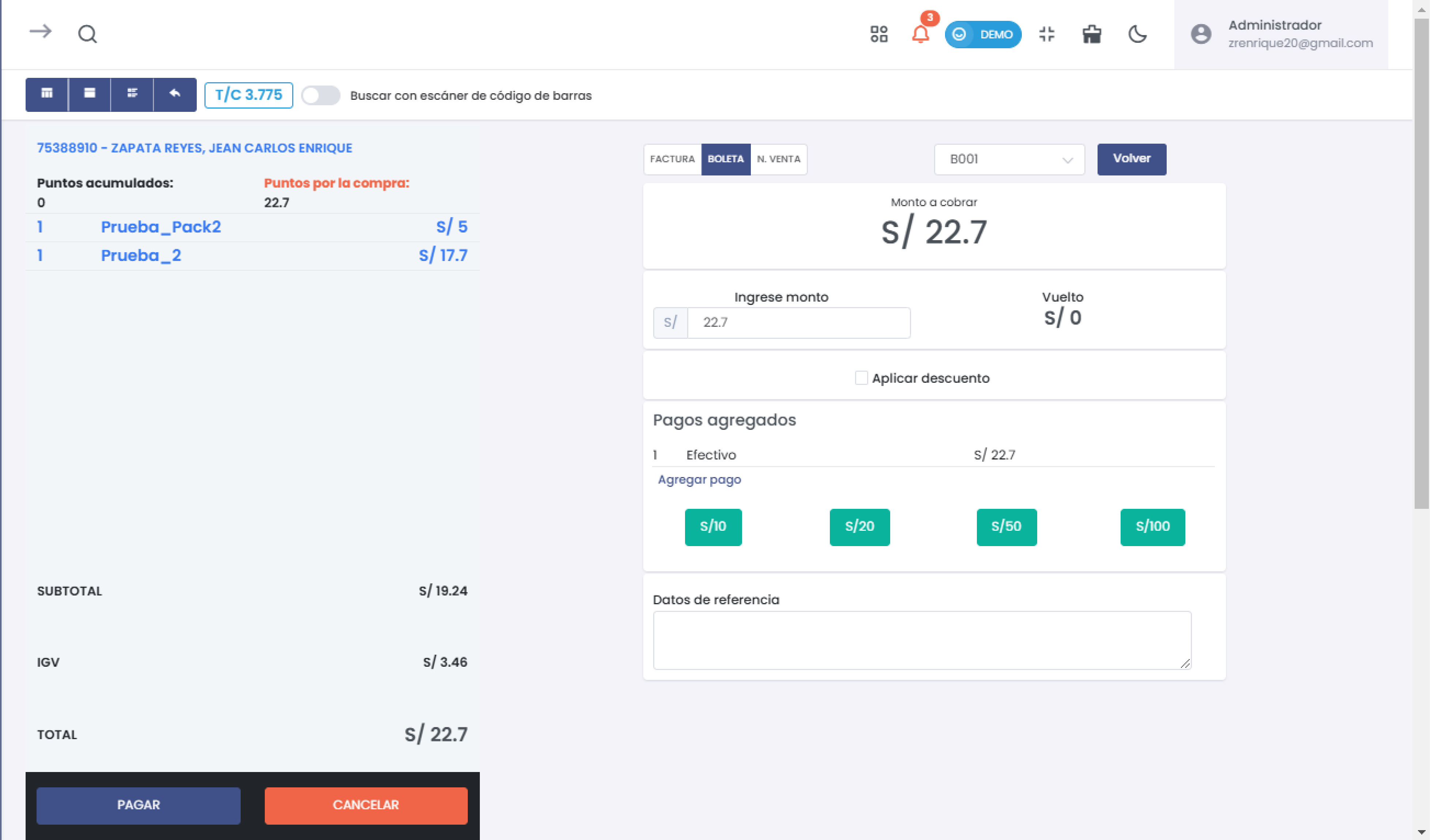Screen dimensions: 1430x840
Task: Toggle barcode scanner search switch
Action: pos(320,95)
